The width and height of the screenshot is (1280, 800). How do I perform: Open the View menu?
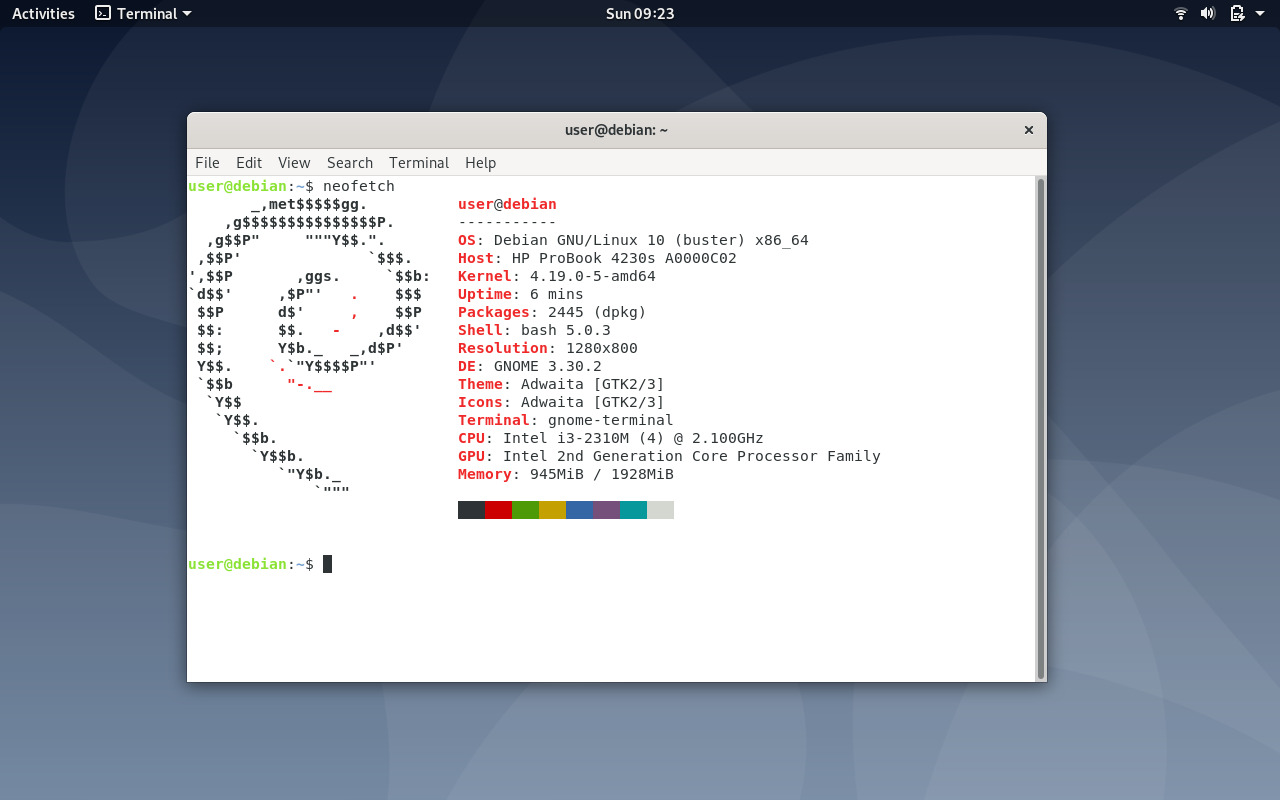(x=294, y=162)
